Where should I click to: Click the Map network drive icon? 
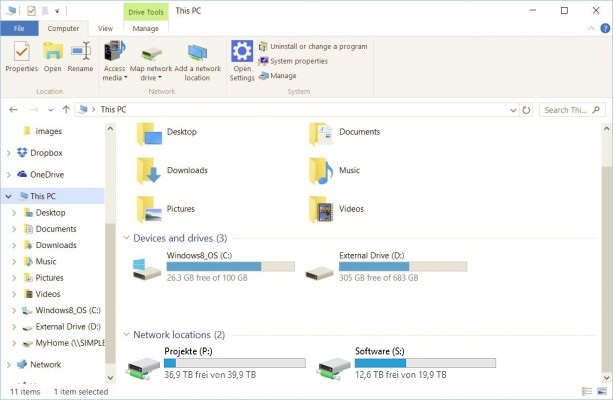pyautogui.click(x=152, y=53)
